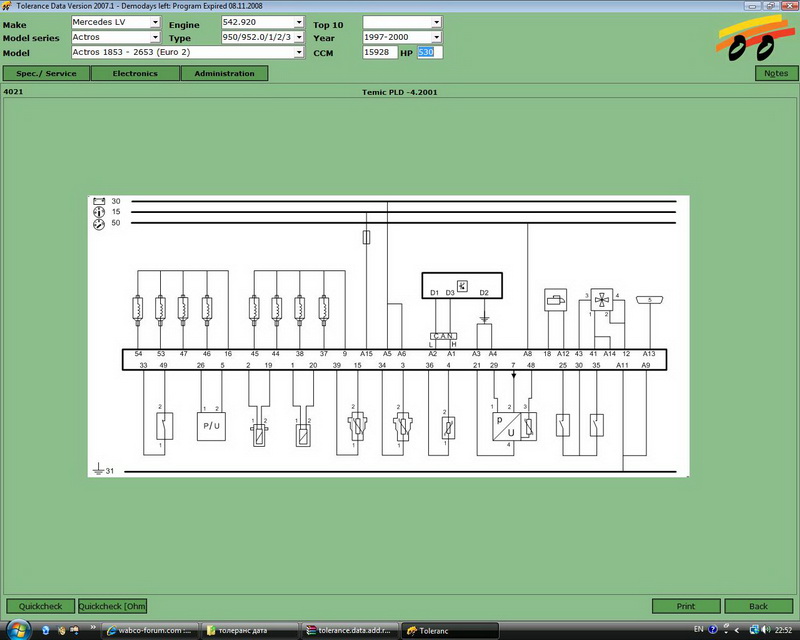Open the Top 10 dropdown
The width and height of the screenshot is (800, 640).
point(436,22)
